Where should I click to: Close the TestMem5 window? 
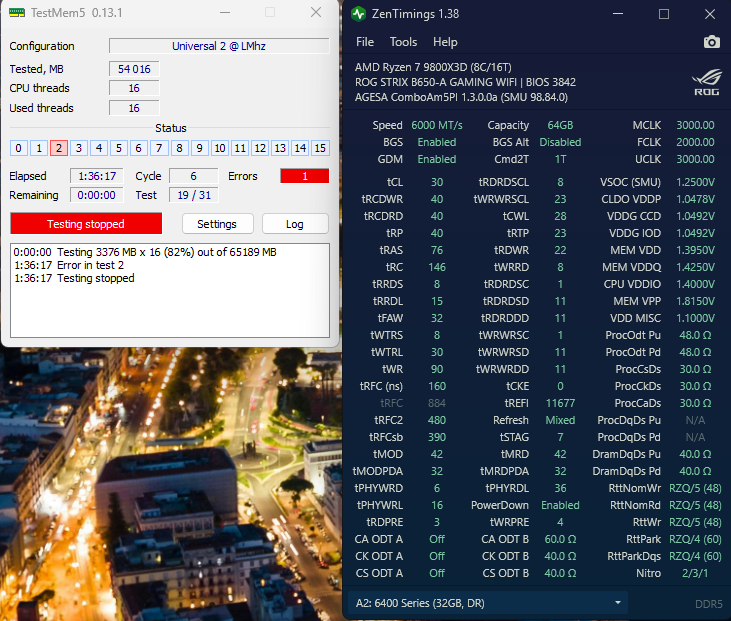click(x=316, y=13)
